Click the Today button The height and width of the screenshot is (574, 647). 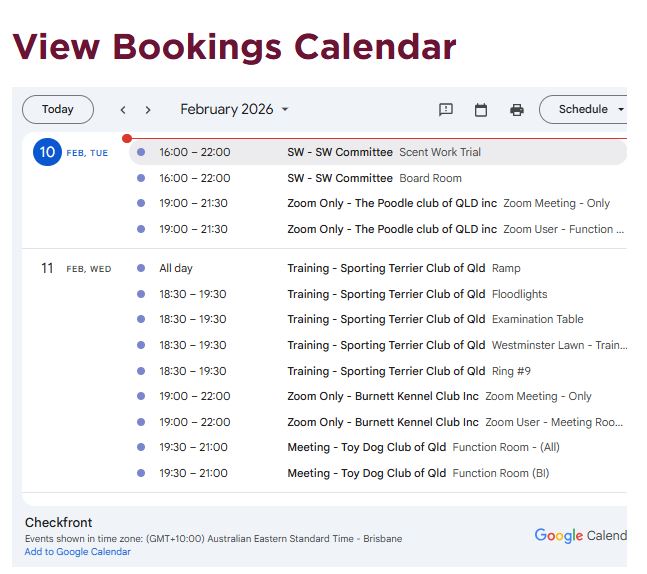tap(58, 109)
